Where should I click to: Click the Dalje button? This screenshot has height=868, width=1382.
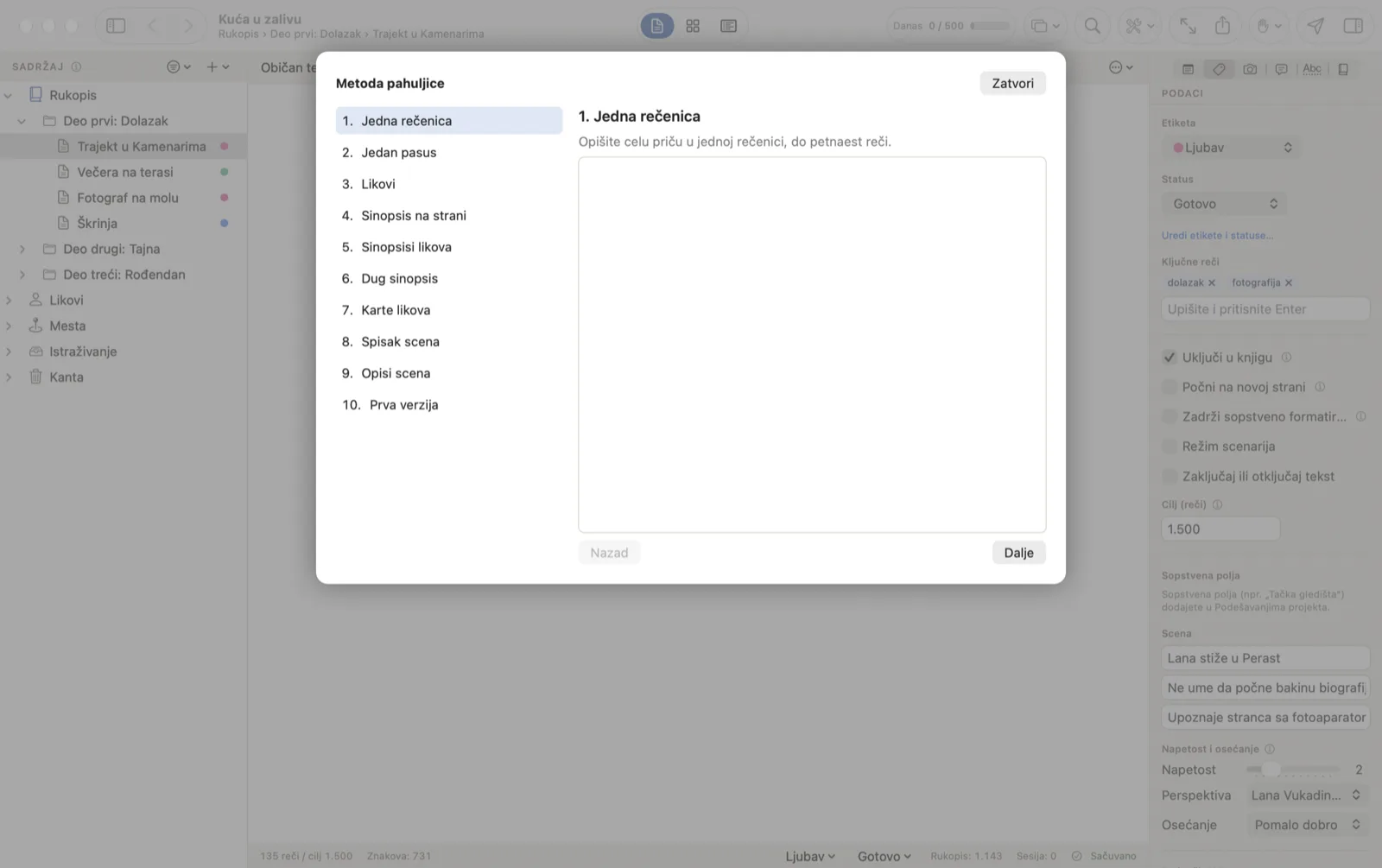(x=1018, y=553)
